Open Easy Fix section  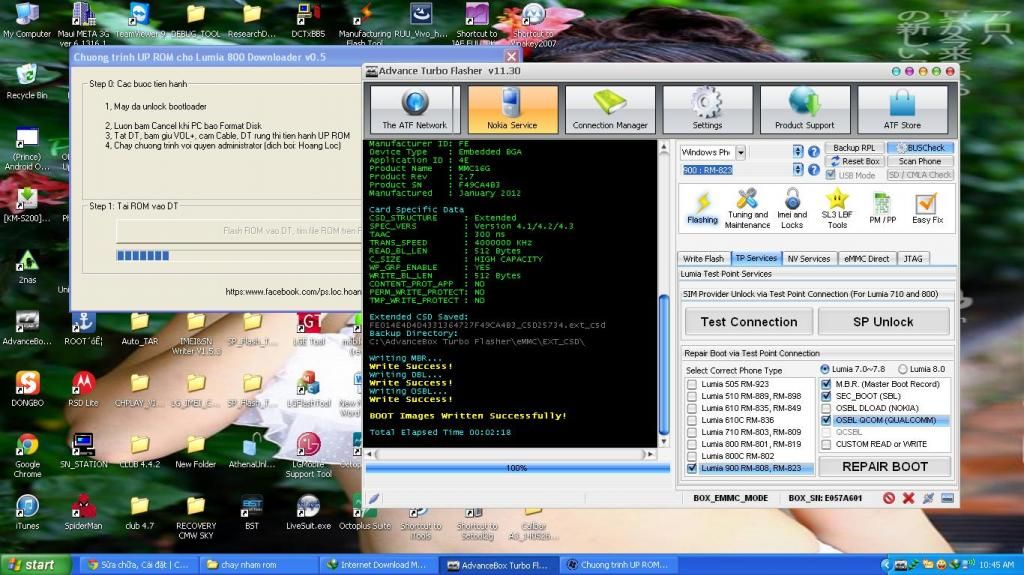(x=927, y=208)
